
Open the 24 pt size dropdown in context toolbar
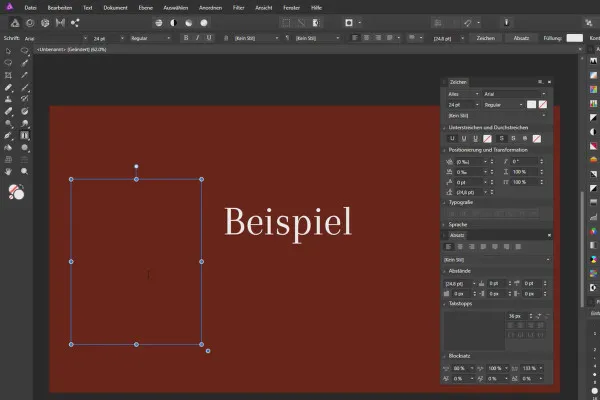tap(109, 38)
